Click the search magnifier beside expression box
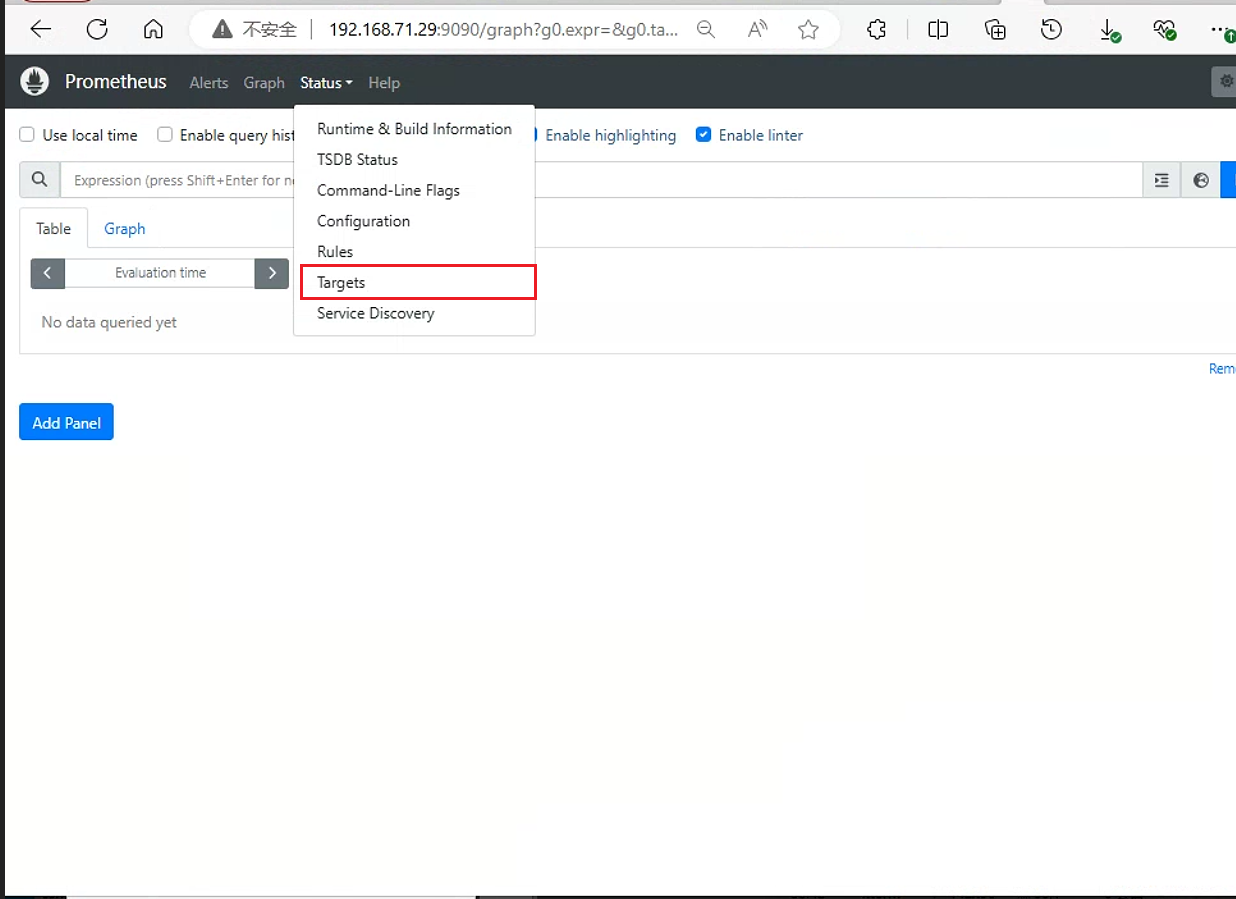The width and height of the screenshot is (1236, 899). tap(40, 180)
